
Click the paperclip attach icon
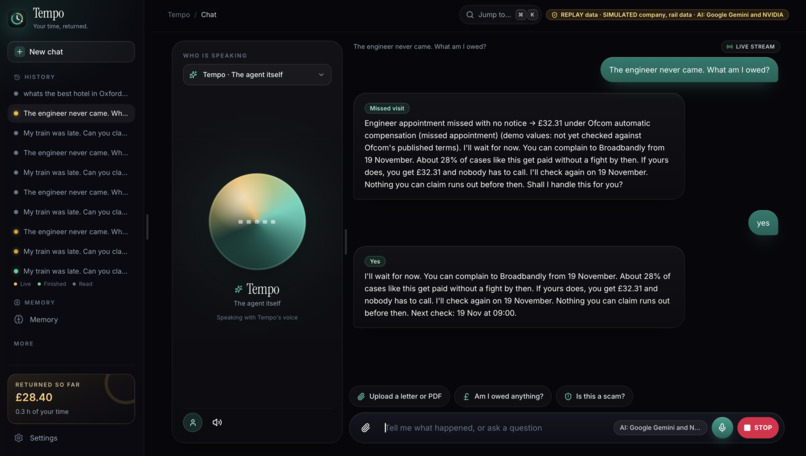(365, 428)
